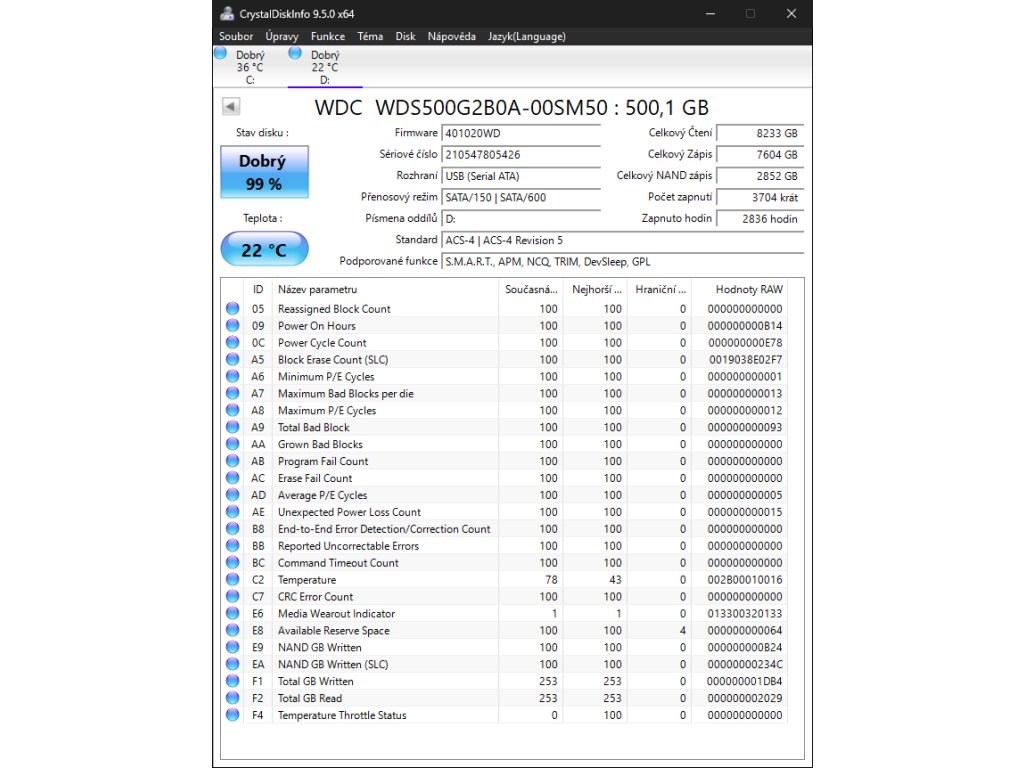
Task: Click the CrystalDiskInfo app icon in title bar
Action: click(x=228, y=14)
